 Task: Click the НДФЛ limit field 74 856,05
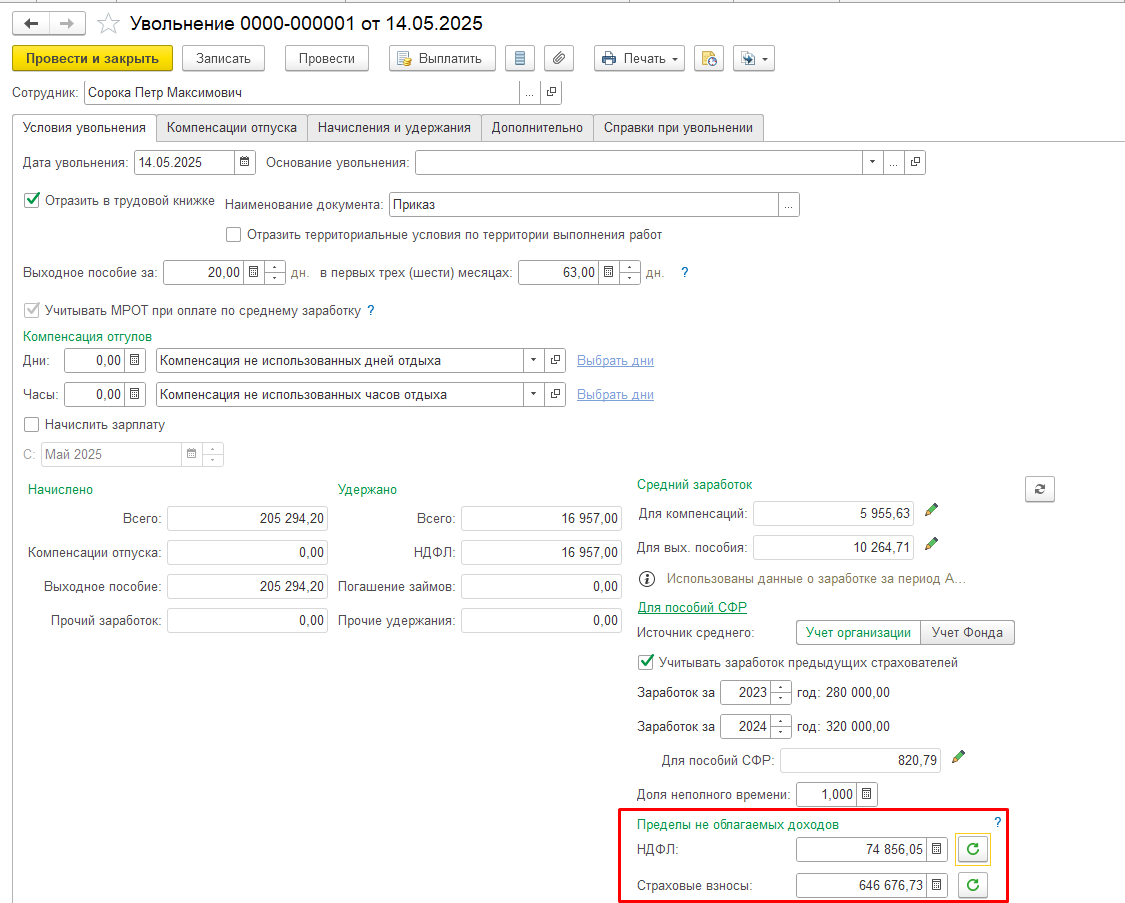click(861, 849)
